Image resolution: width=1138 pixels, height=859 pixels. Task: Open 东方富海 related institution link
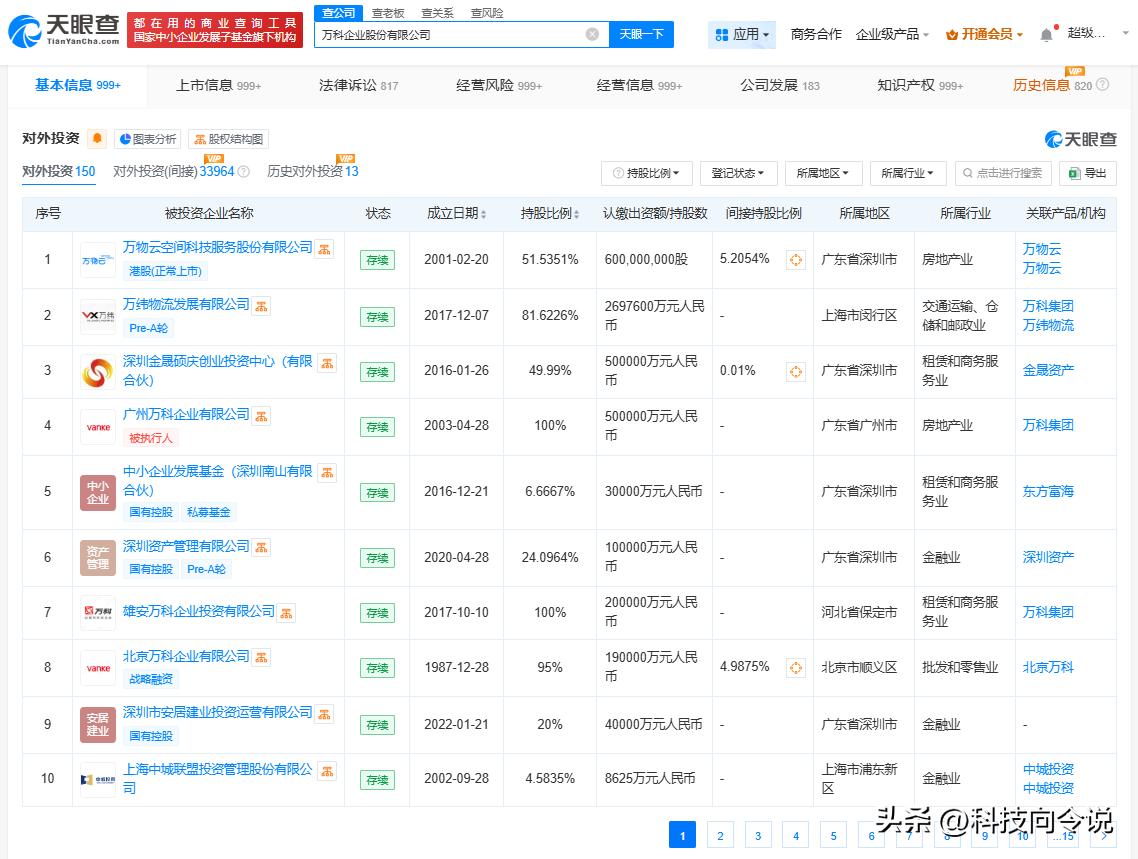click(1048, 491)
